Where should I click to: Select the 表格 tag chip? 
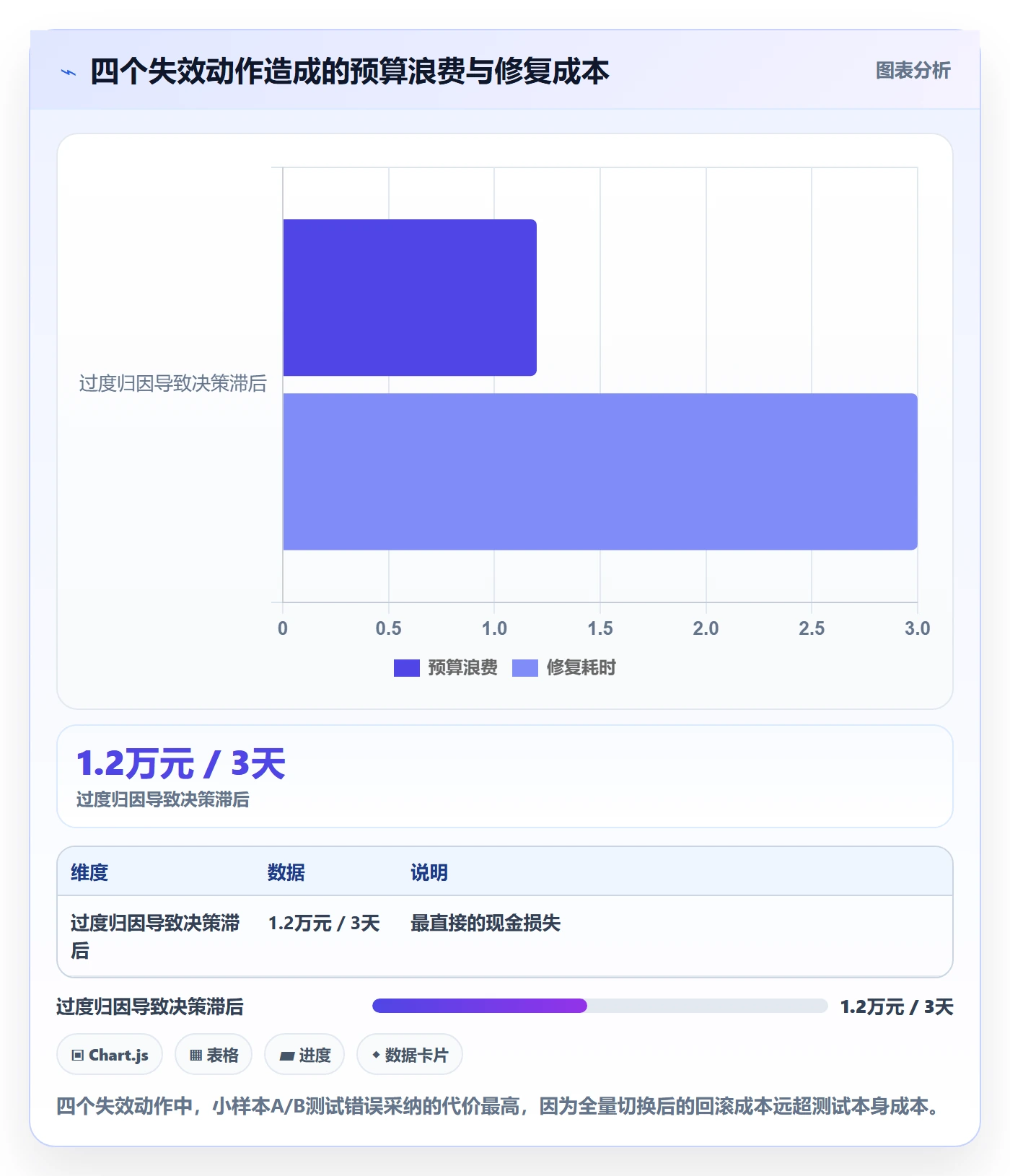214,1055
